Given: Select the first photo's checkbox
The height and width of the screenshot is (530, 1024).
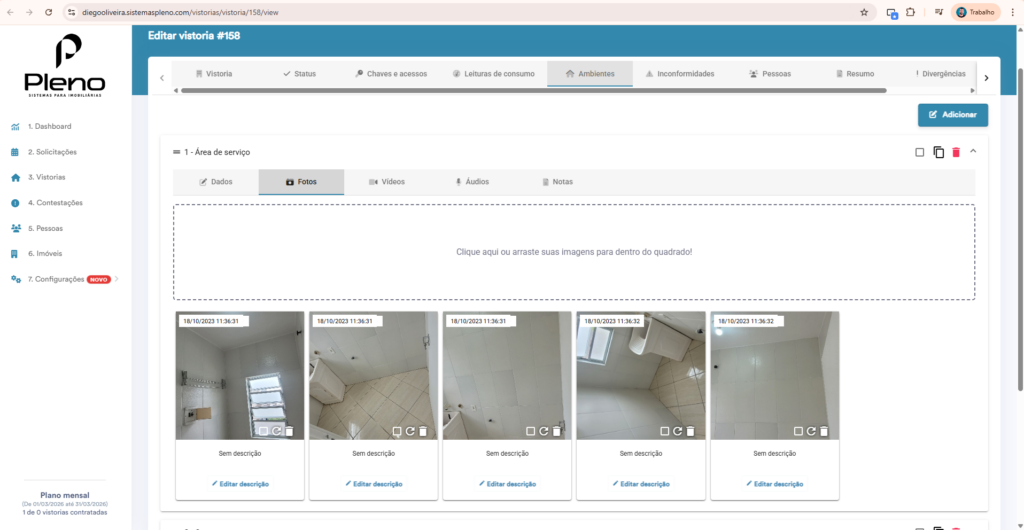Looking at the screenshot, I should 263,431.
